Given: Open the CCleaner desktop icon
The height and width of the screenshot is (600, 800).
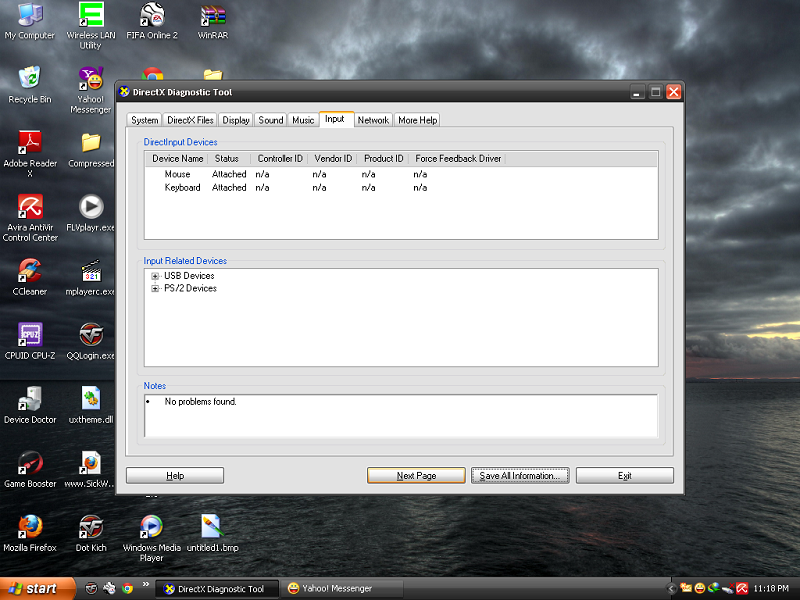Looking at the screenshot, I should 30,272.
